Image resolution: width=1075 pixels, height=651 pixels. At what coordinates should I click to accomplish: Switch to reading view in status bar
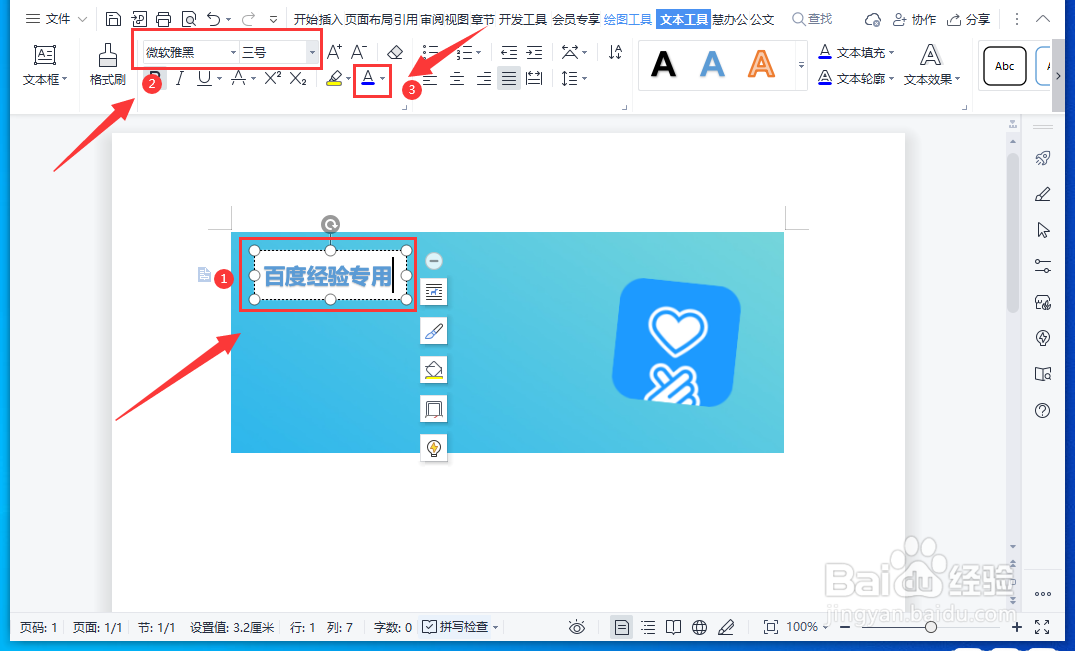(674, 627)
